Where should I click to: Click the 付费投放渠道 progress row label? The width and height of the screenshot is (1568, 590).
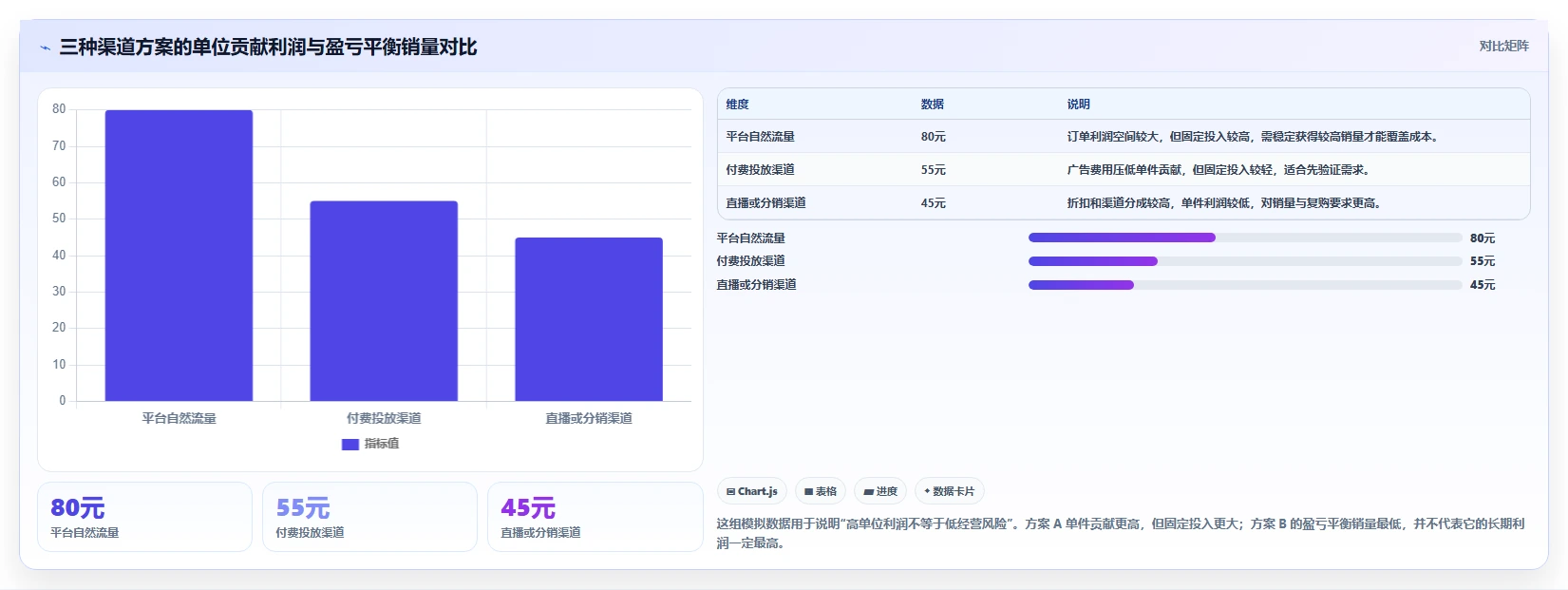tap(751, 261)
